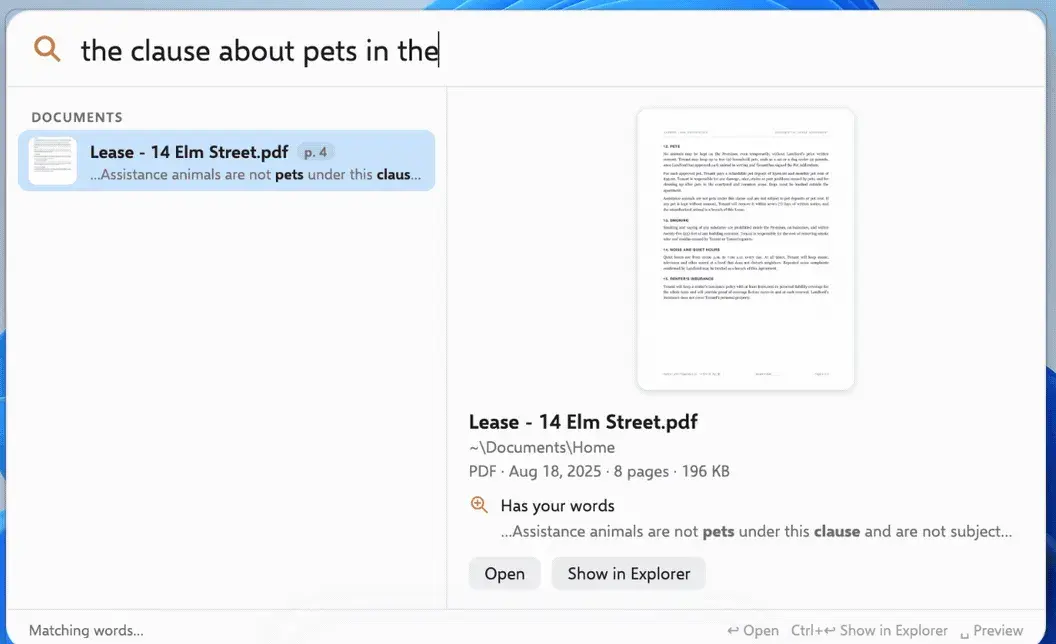The image size is (1056, 644).
Task: Select the Lease - 14 Elm Street.pdf result
Action: 226,161
